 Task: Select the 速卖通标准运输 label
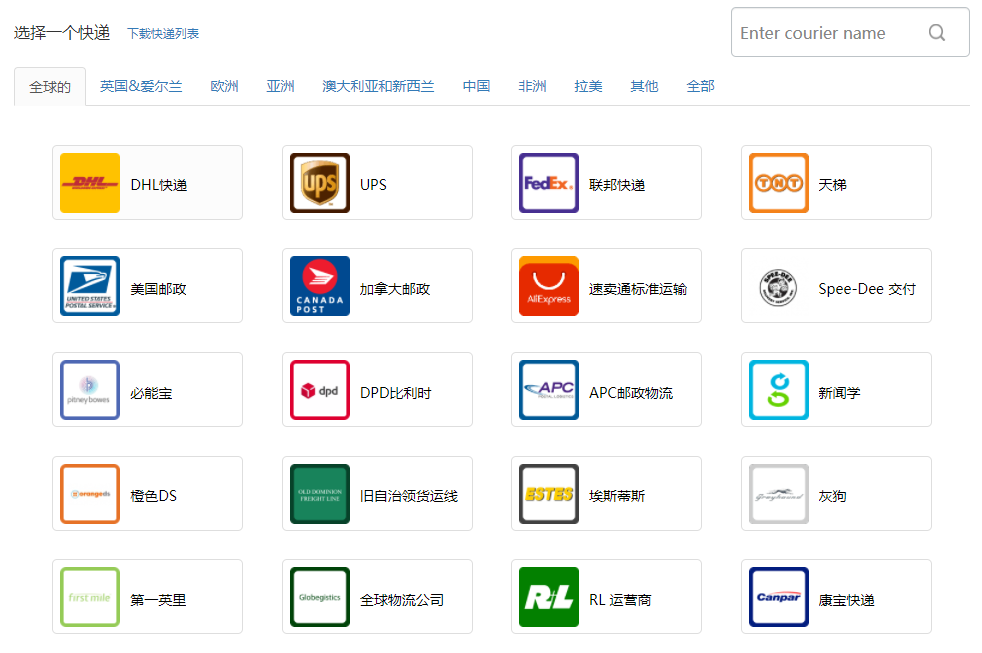[638, 289]
